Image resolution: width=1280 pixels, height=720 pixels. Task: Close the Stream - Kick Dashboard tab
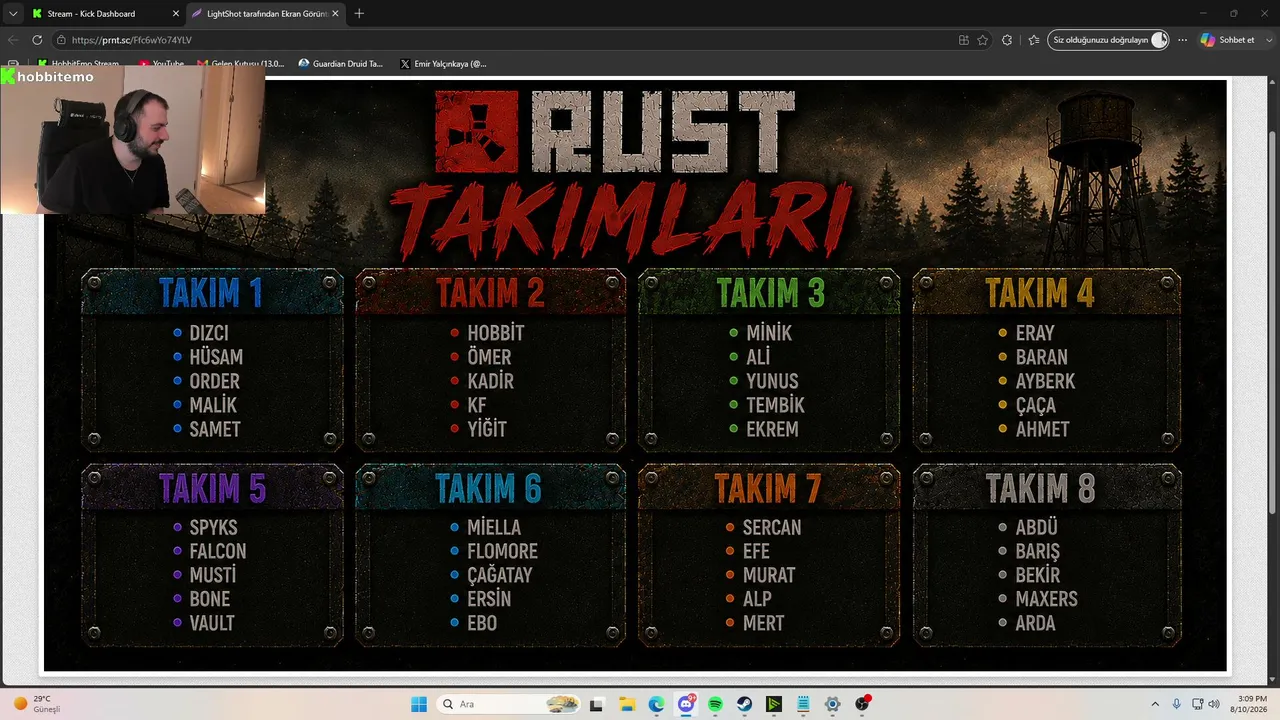point(174,14)
